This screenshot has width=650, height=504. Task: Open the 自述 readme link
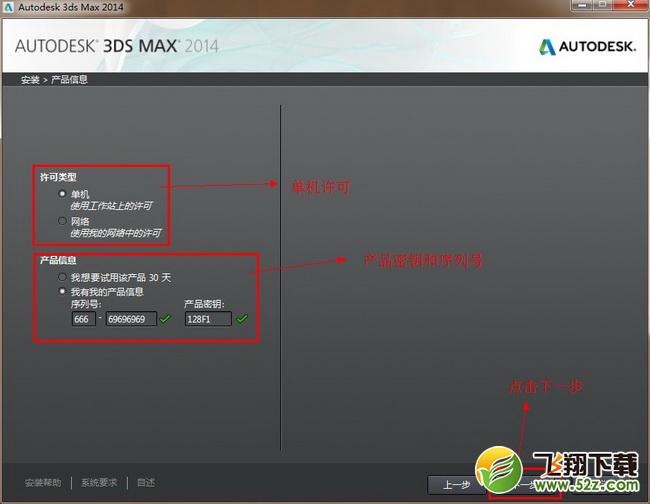146,482
